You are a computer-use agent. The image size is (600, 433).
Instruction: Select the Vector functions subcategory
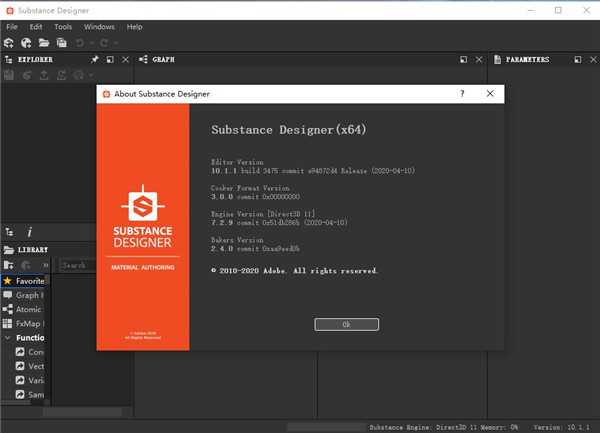30,366
